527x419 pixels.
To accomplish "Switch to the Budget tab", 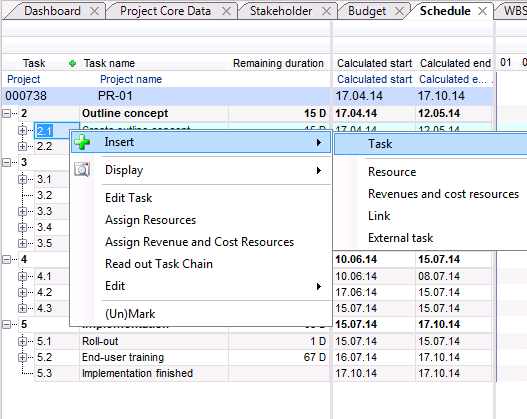I will pos(367,11).
